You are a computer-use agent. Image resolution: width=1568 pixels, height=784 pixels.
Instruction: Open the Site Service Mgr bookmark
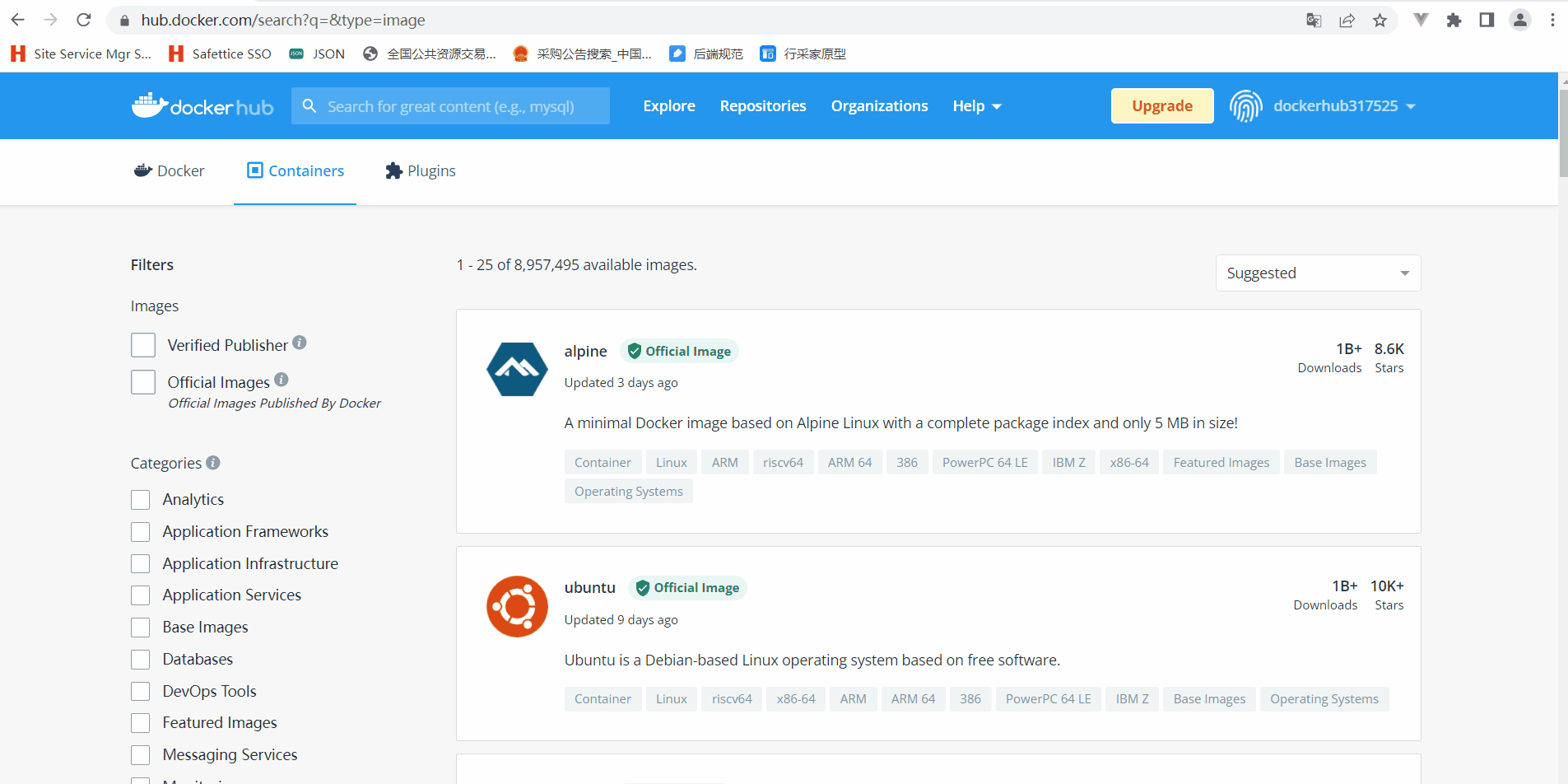click(81, 54)
